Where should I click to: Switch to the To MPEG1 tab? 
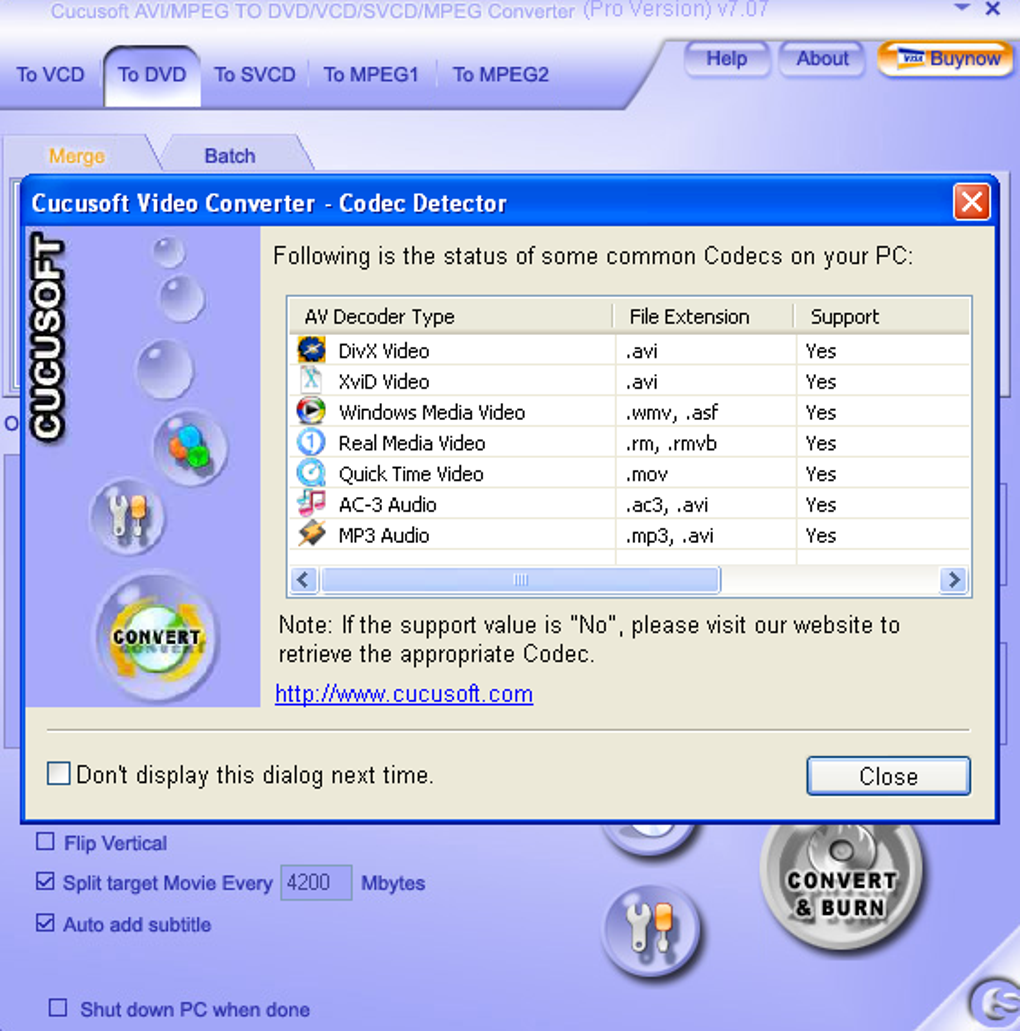370,74
